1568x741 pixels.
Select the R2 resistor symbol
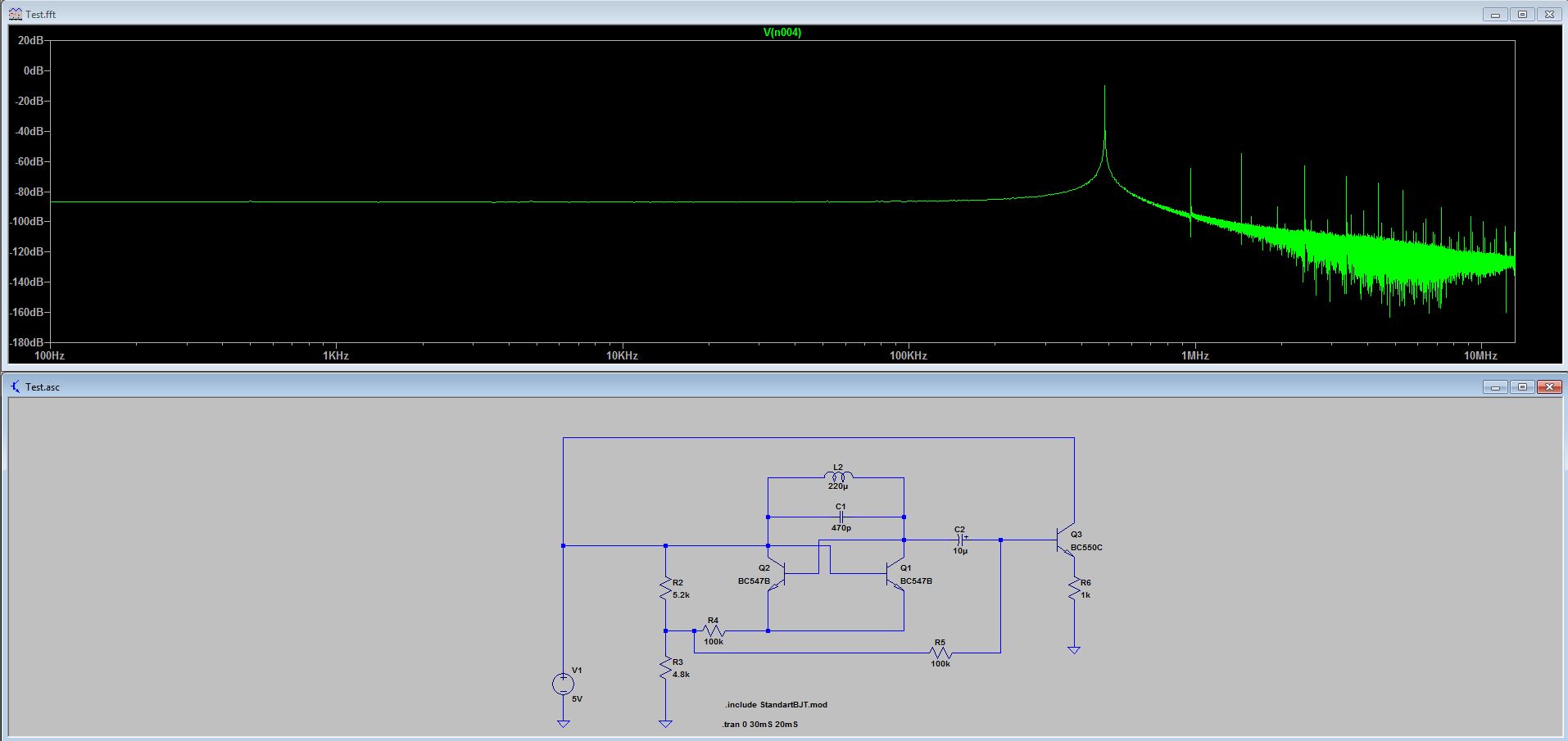point(666,589)
